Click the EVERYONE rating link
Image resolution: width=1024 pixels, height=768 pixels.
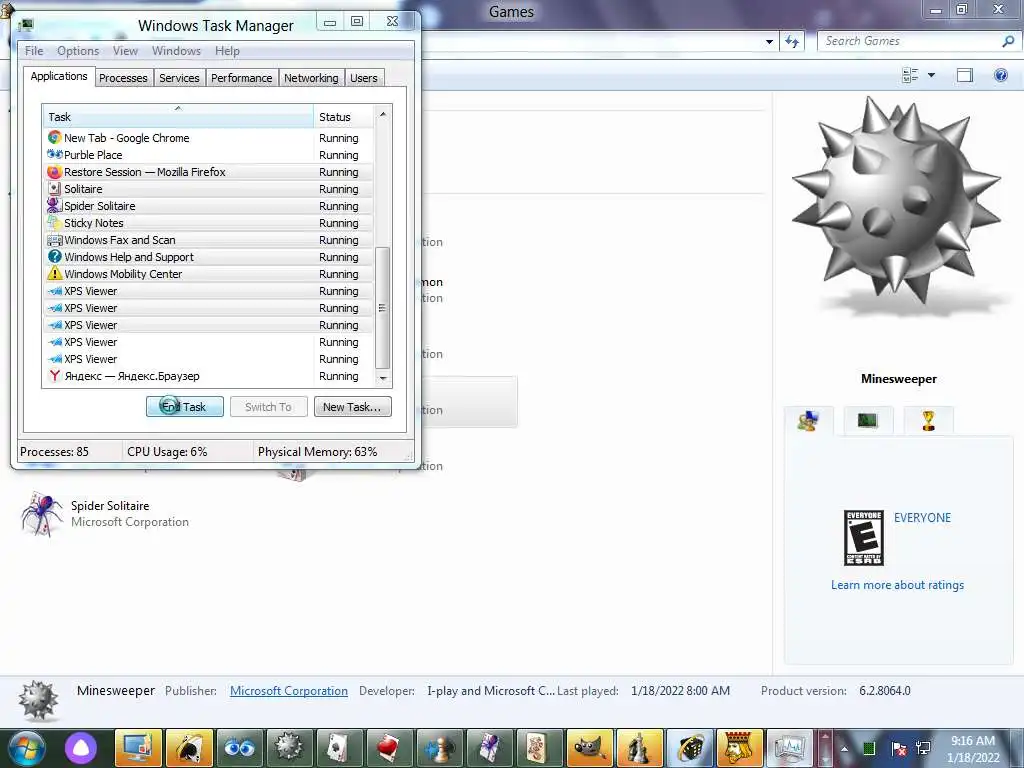coord(922,518)
